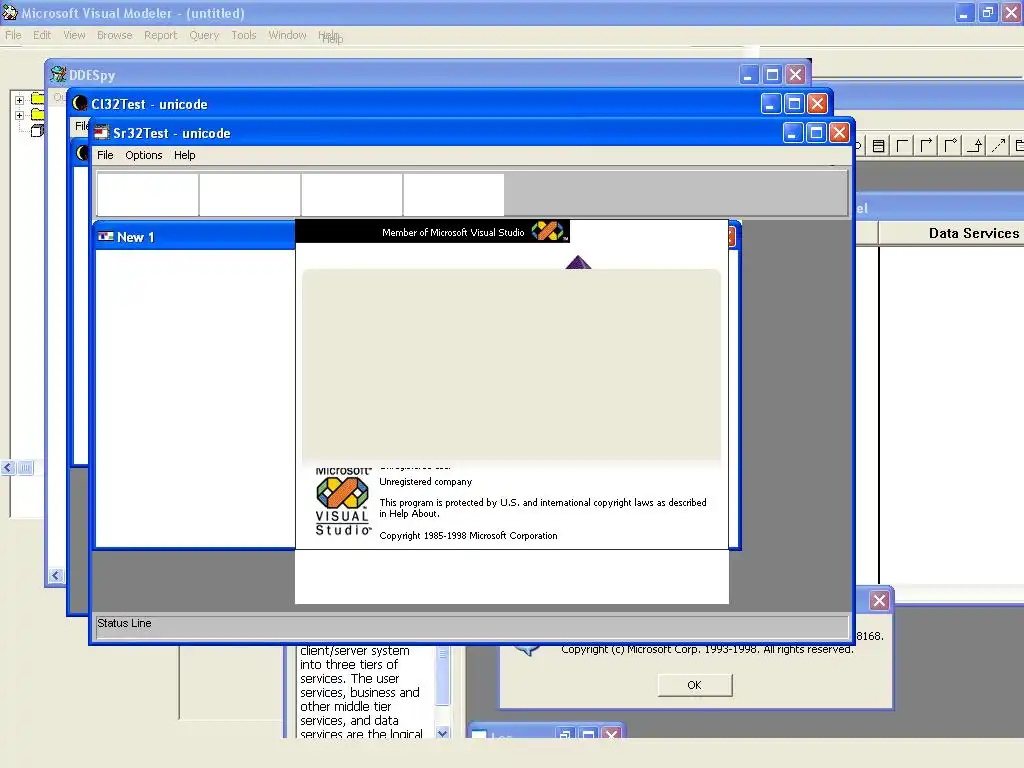Click the browser pane scroll-left arrow

coord(8,468)
